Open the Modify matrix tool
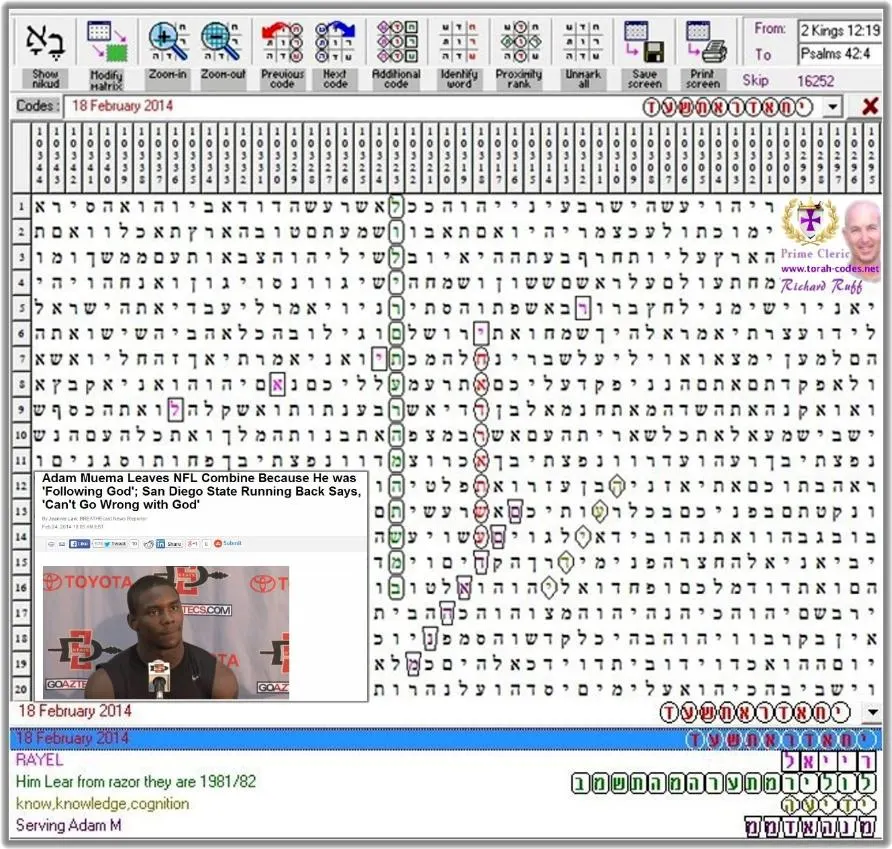 pyautogui.click(x=107, y=42)
